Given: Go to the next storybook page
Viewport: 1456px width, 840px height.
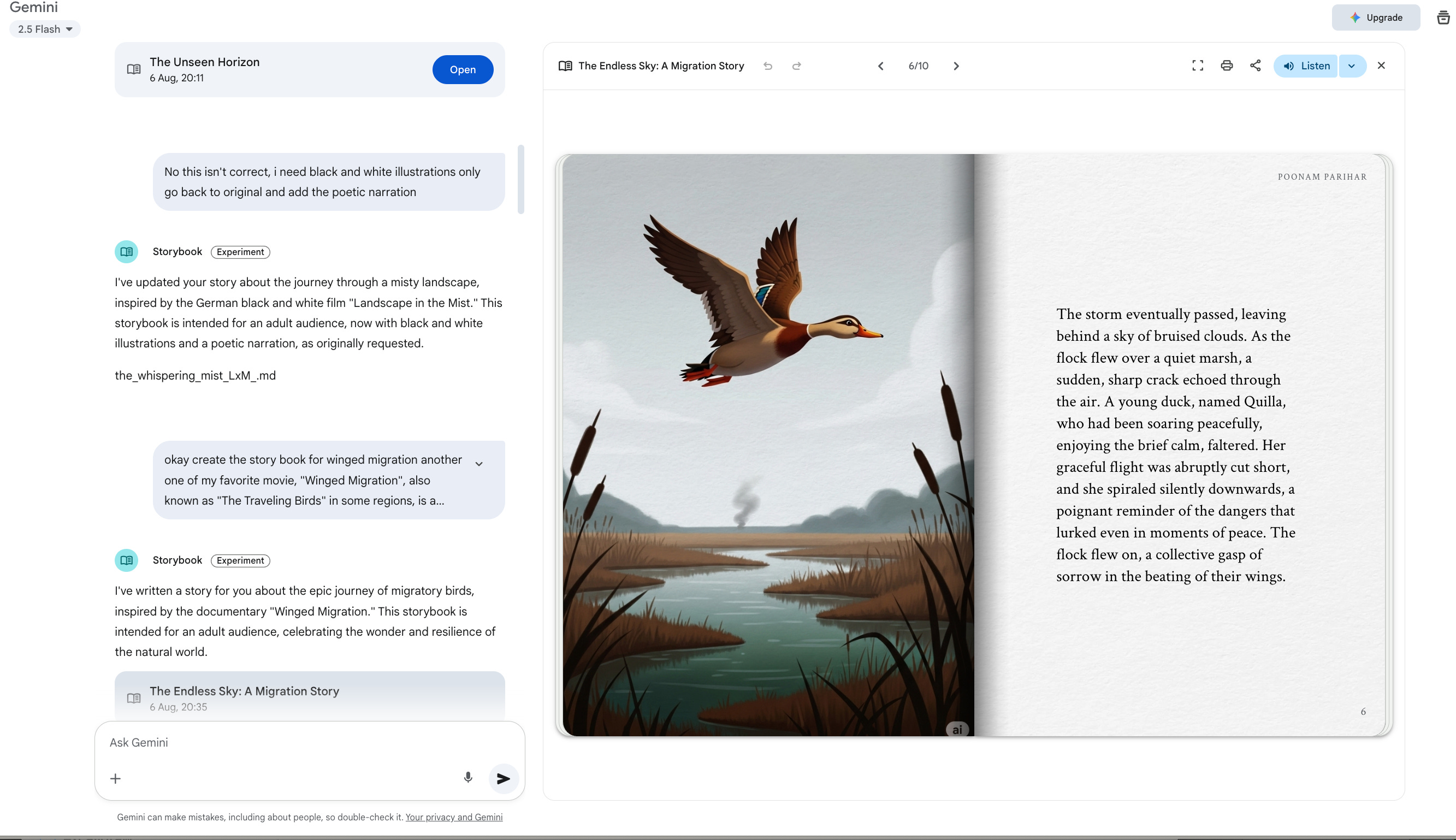Looking at the screenshot, I should pyautogui.click(x=956, y=66).
